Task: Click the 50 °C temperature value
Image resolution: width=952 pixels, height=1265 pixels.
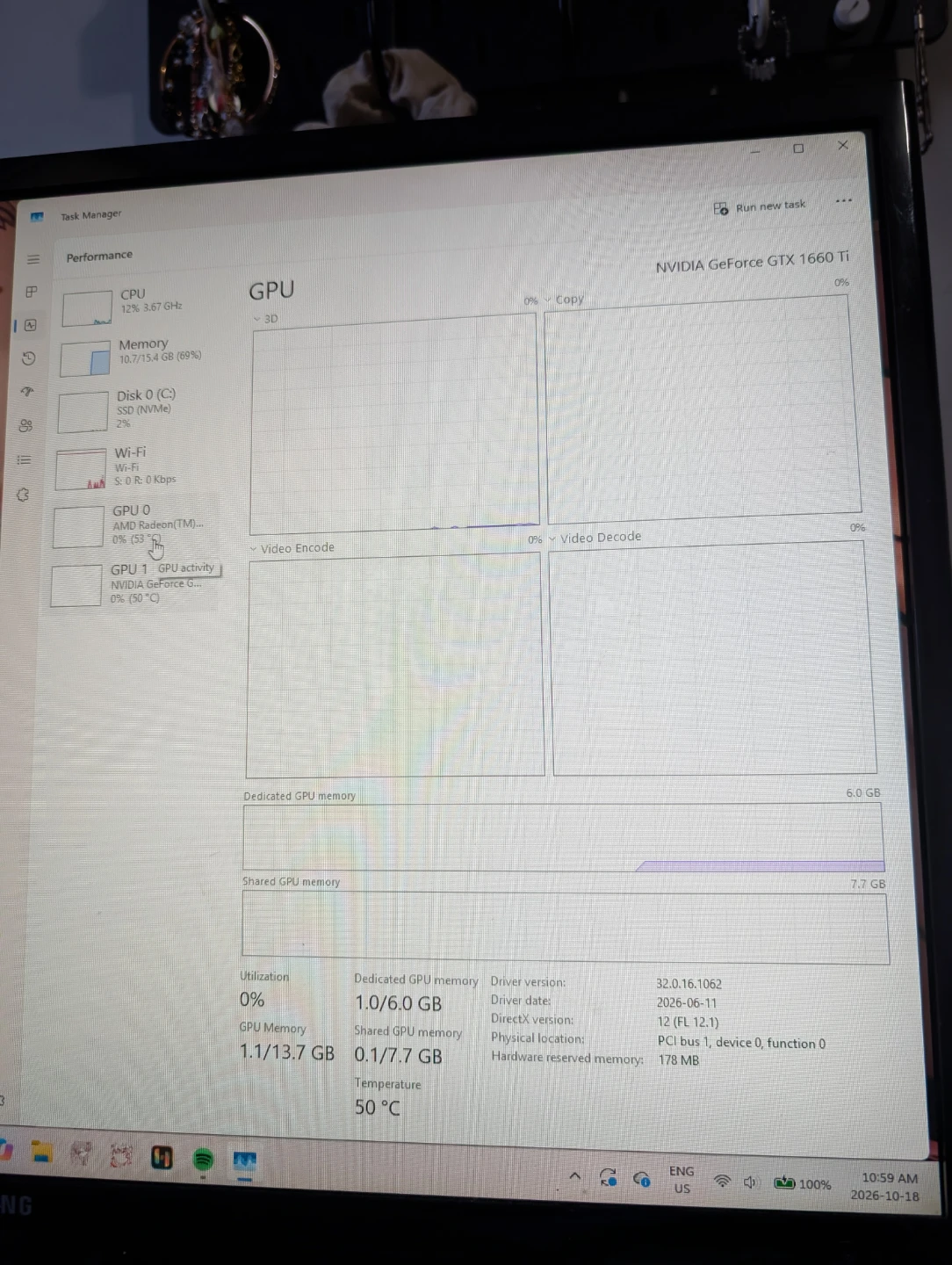Action: 377,1108
